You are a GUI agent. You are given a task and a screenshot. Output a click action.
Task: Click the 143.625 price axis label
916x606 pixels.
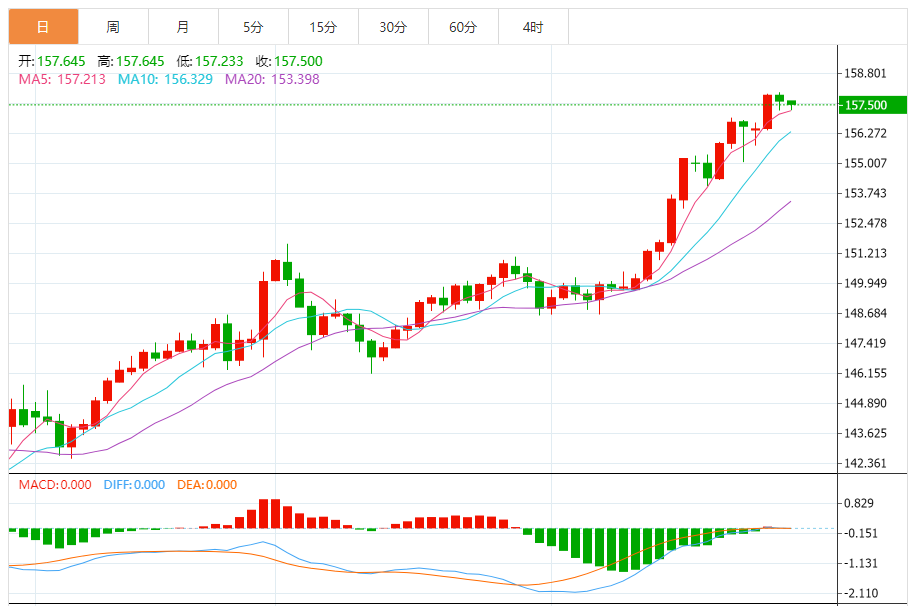(865, 433)
